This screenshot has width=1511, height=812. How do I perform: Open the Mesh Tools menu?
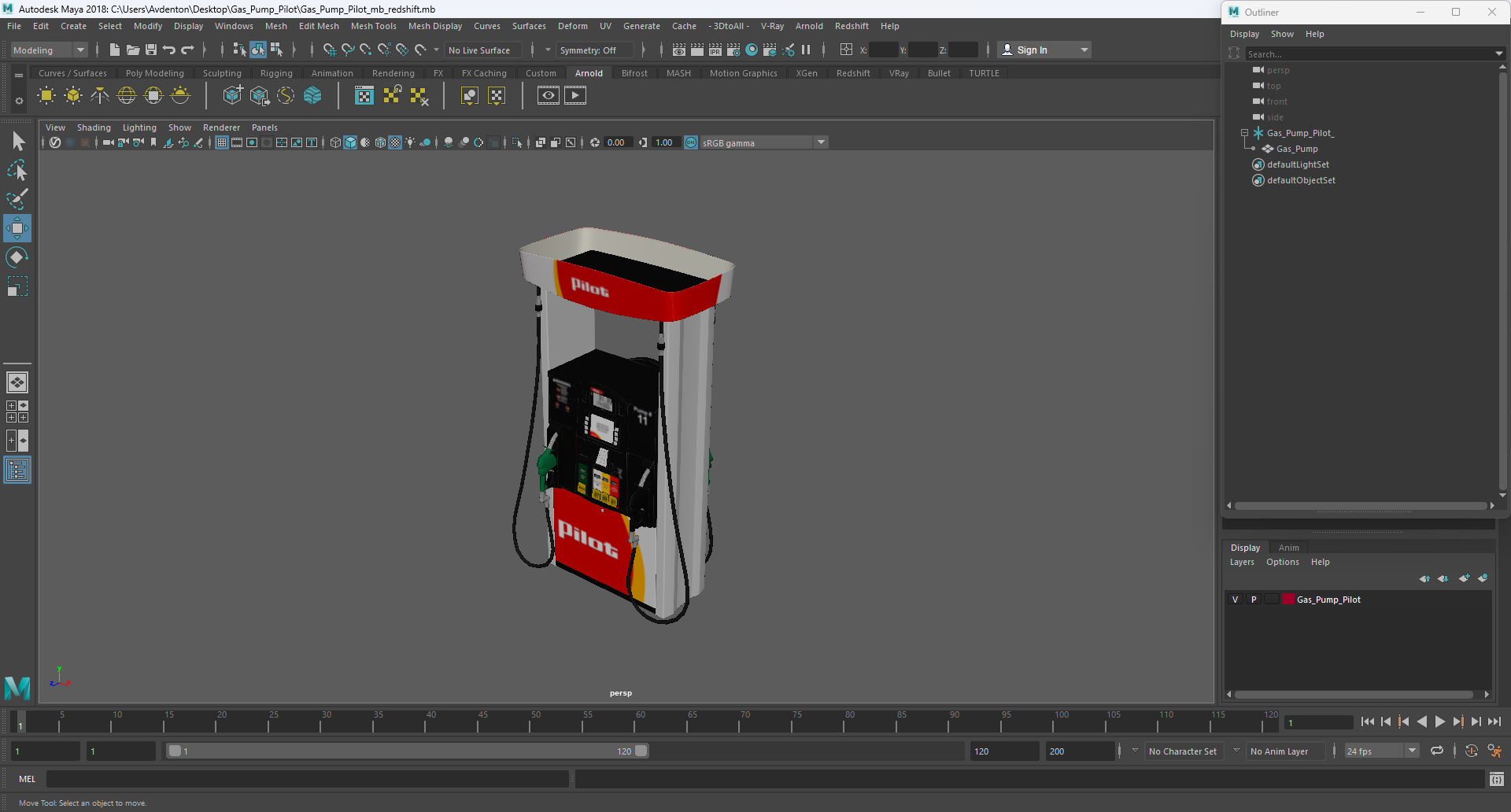pyautogui.click(x=374, y=26)
